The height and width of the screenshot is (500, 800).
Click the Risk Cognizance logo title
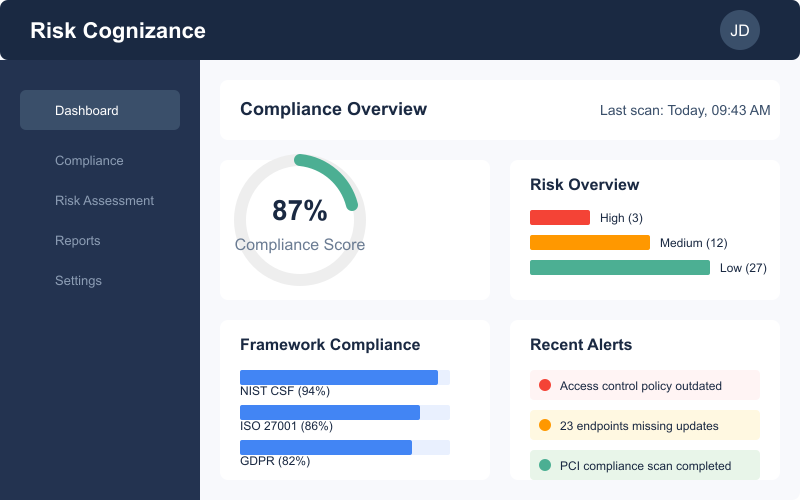pos(118,31)
